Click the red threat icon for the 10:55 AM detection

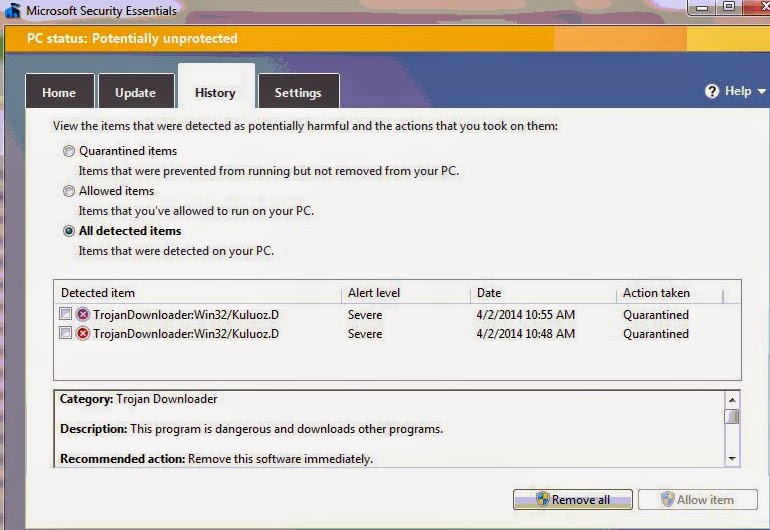[83, 314]
